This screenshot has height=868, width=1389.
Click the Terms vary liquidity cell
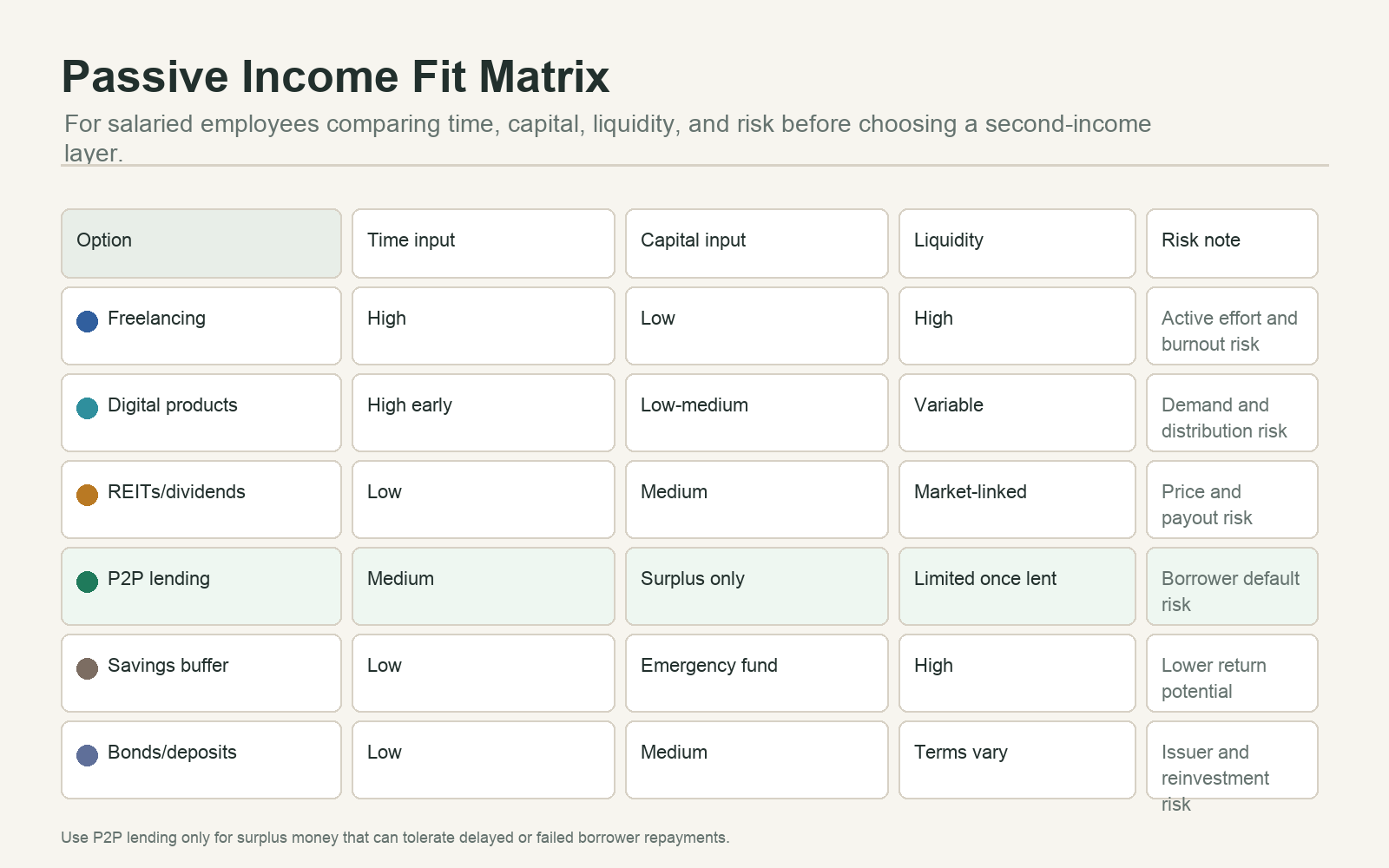pyautogui.click(x=1017, y=759)
